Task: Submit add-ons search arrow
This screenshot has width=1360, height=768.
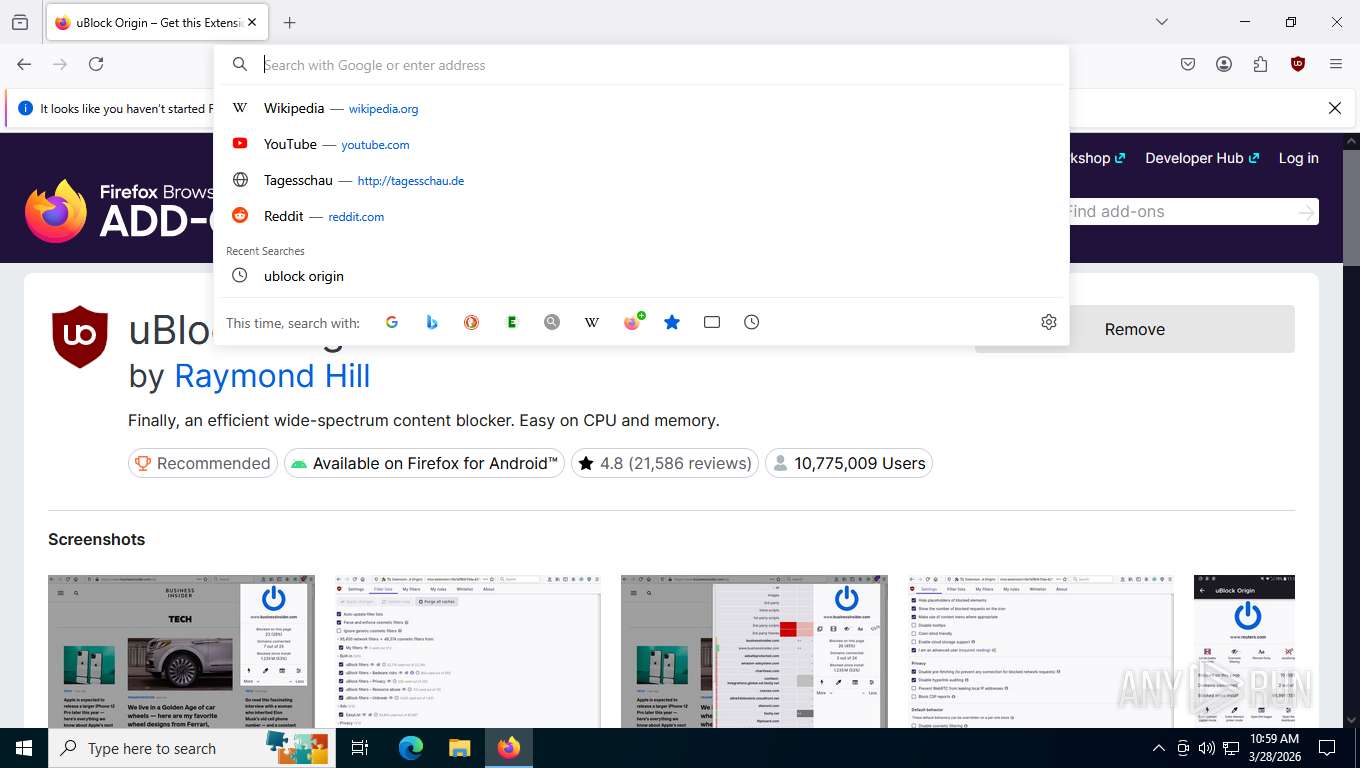Action: pyautogui.click(x=1306, y=212)
